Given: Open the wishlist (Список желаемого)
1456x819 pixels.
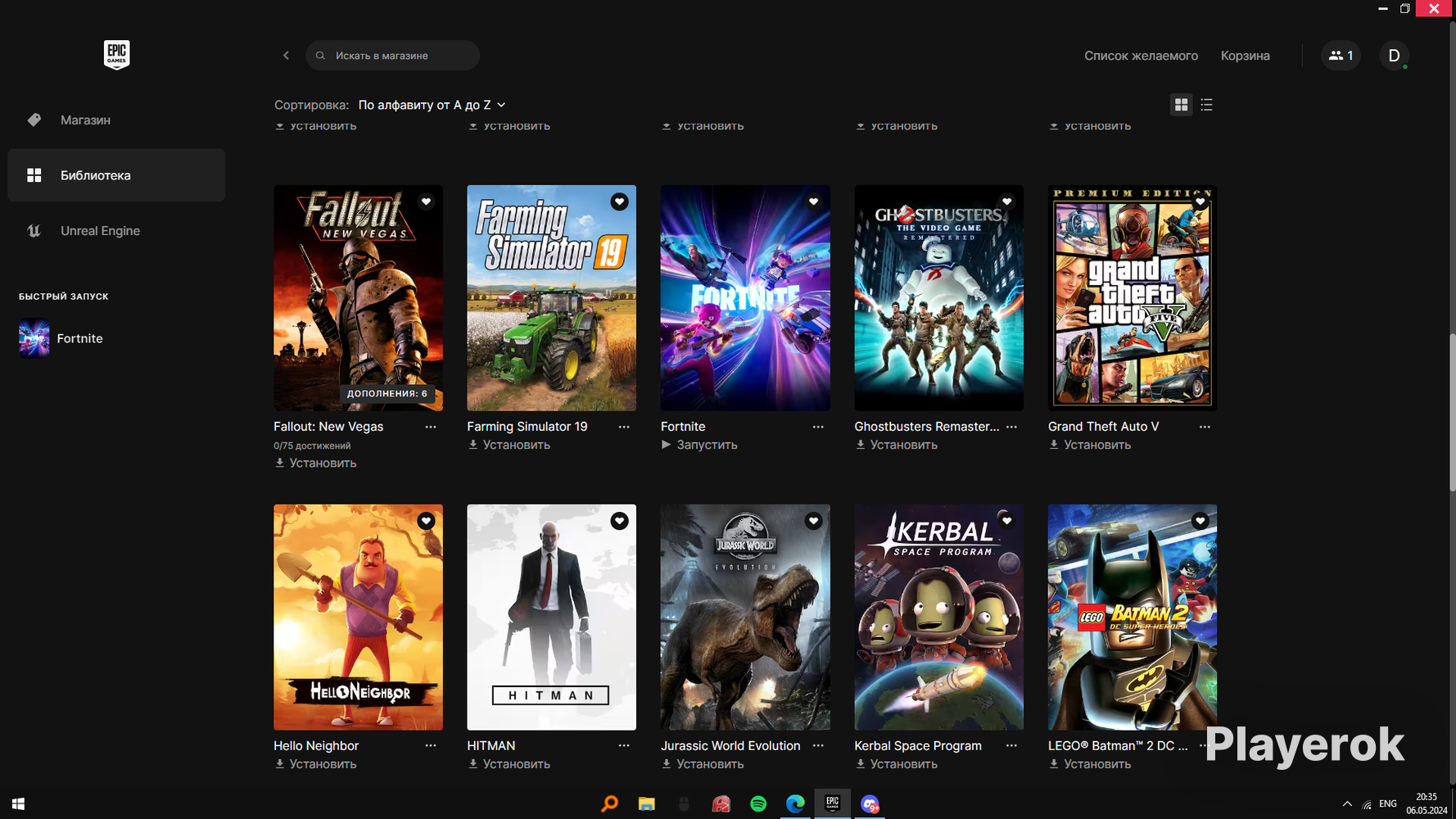Looking at the screenshot, I should [1141, 56].
